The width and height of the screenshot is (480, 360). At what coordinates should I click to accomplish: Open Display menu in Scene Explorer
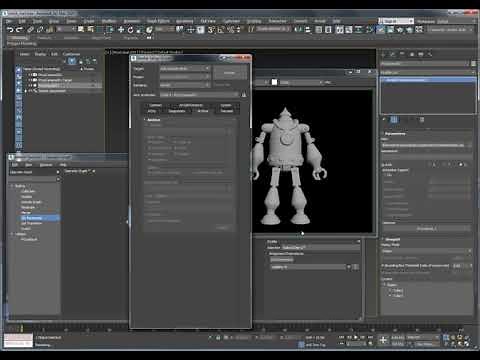point(40,54)
